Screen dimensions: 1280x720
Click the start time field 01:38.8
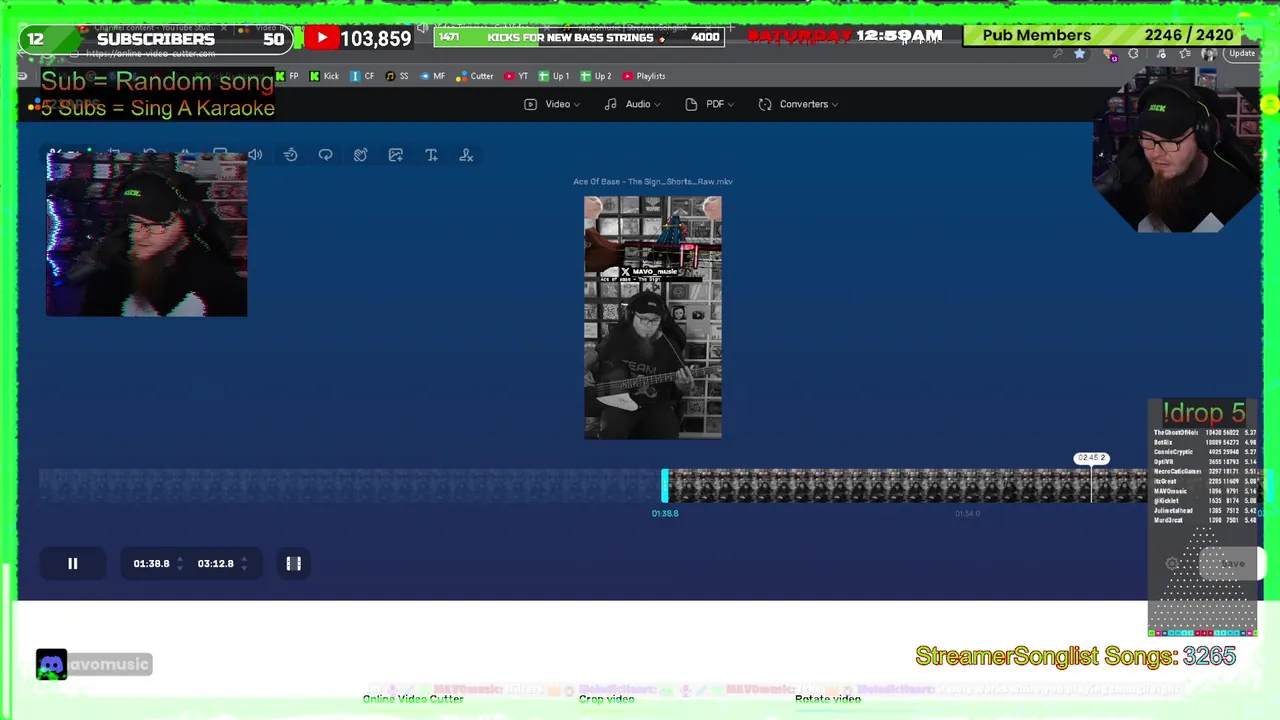151,564
